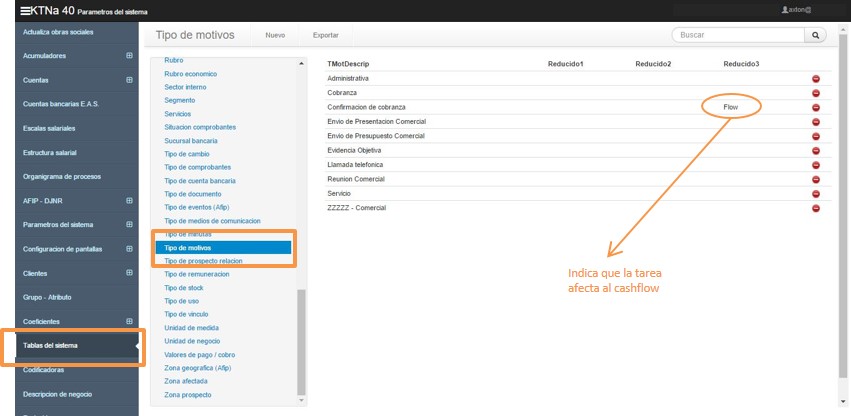Click the search magnifier button
Viewport: 851px width, 416px height.
817,35
